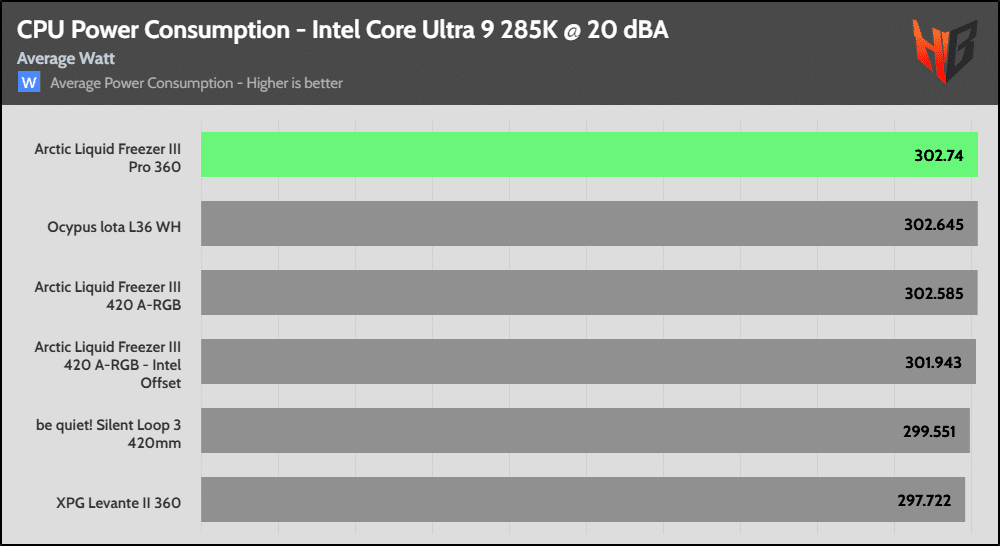Click the Arctic Liquid Freezer III Pro 360 label
1000x546 pixels.
tap(108, 158)
